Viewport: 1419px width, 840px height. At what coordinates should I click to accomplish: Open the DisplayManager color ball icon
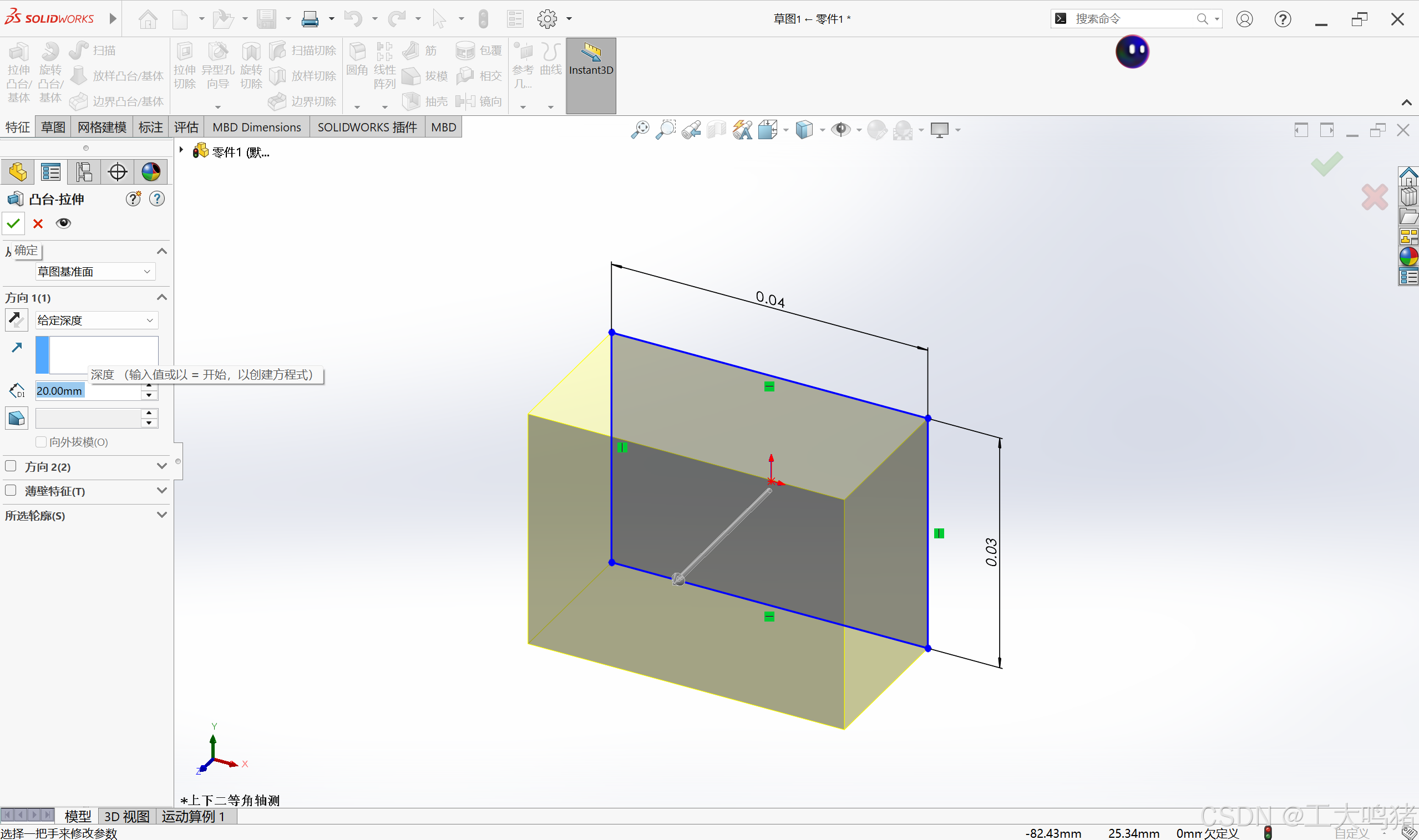coord(151,172)
